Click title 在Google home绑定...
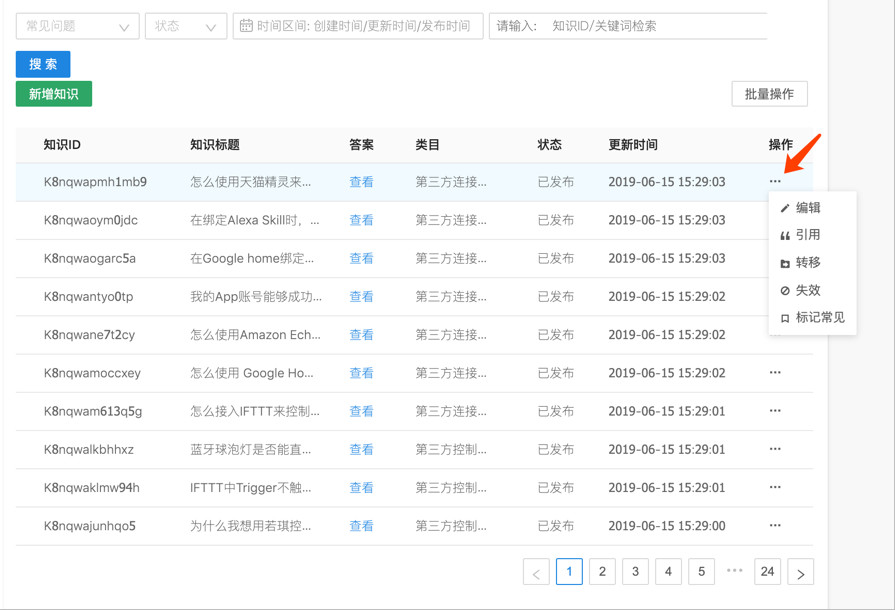895x610 pixels. 252,258
